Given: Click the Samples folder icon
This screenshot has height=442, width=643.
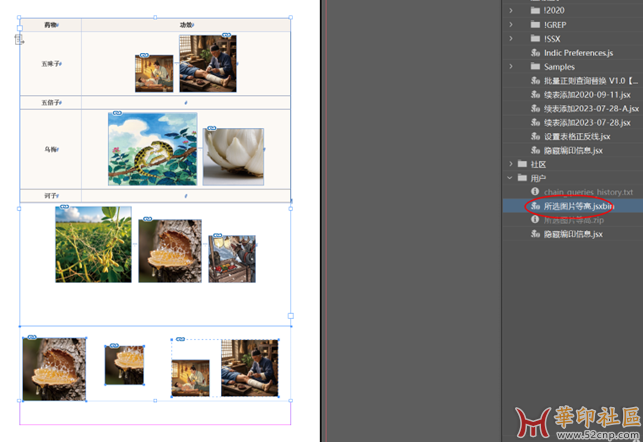Looking at the screenshot, I should coord(535,66).
